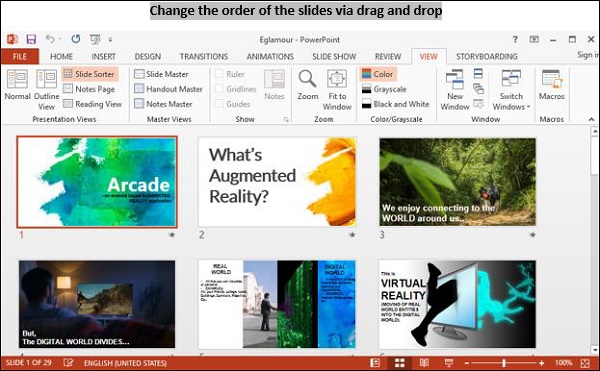The height and width of the screenshot is (371, 600).
Task: Click the Sign in link
Action: 588,55
